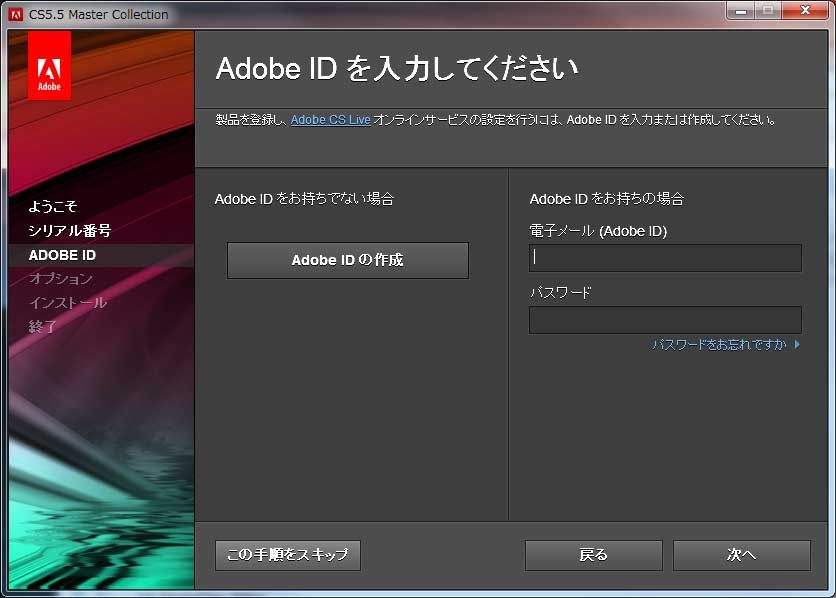
Task: Select インストール step in sidebar
Action: pyautogui.click(x=68, y=302)
